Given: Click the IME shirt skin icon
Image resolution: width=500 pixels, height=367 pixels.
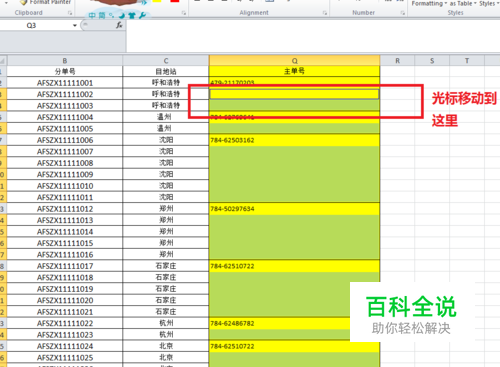Looking at the screenshot, I should point(132,15).
